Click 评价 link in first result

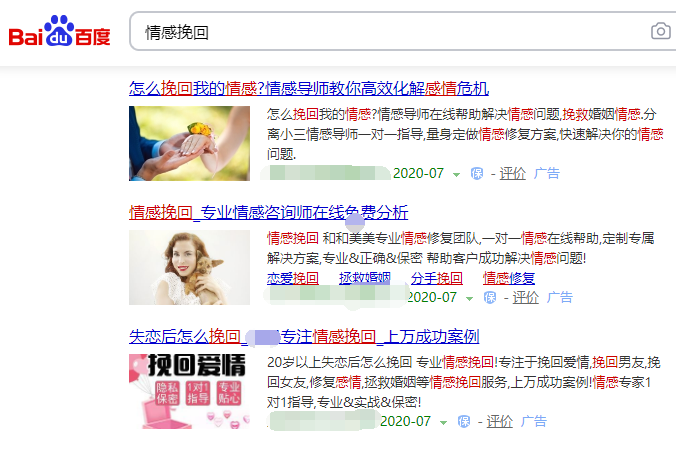point(513,173)
